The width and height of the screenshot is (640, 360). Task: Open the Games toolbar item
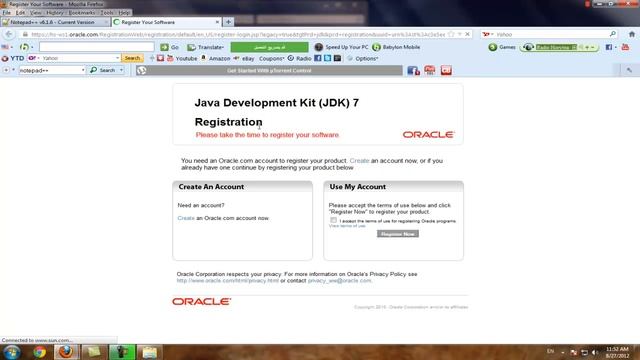click(502, 47)
